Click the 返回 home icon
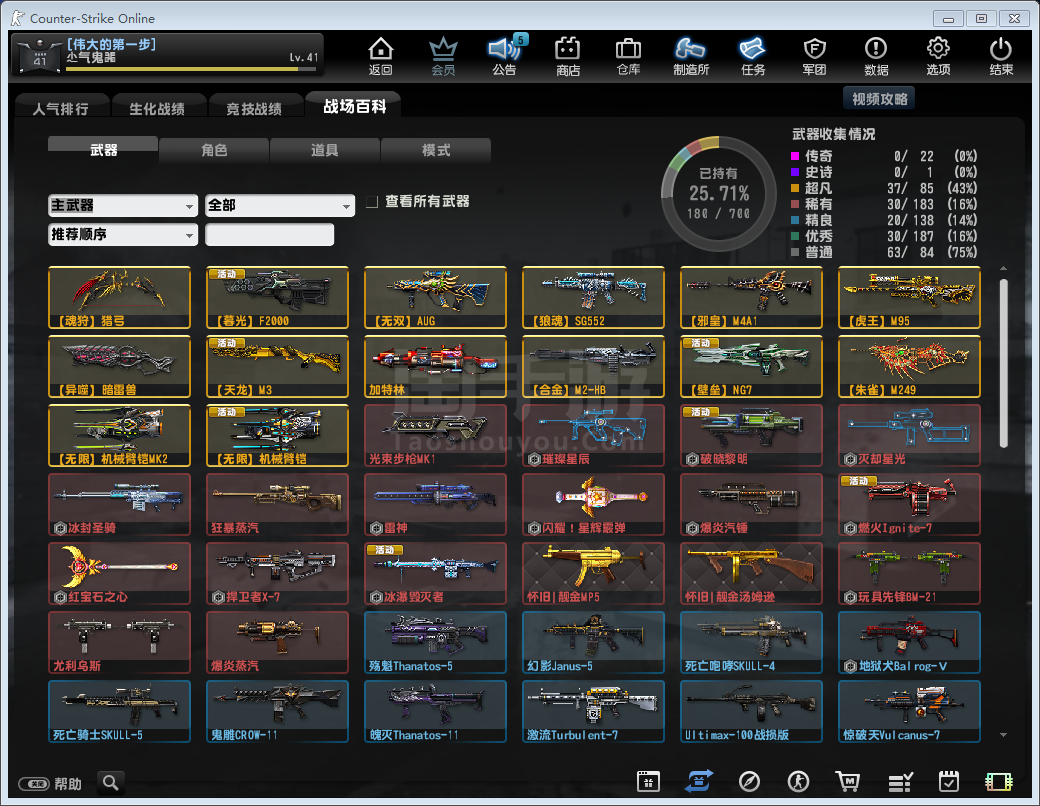 381,56
